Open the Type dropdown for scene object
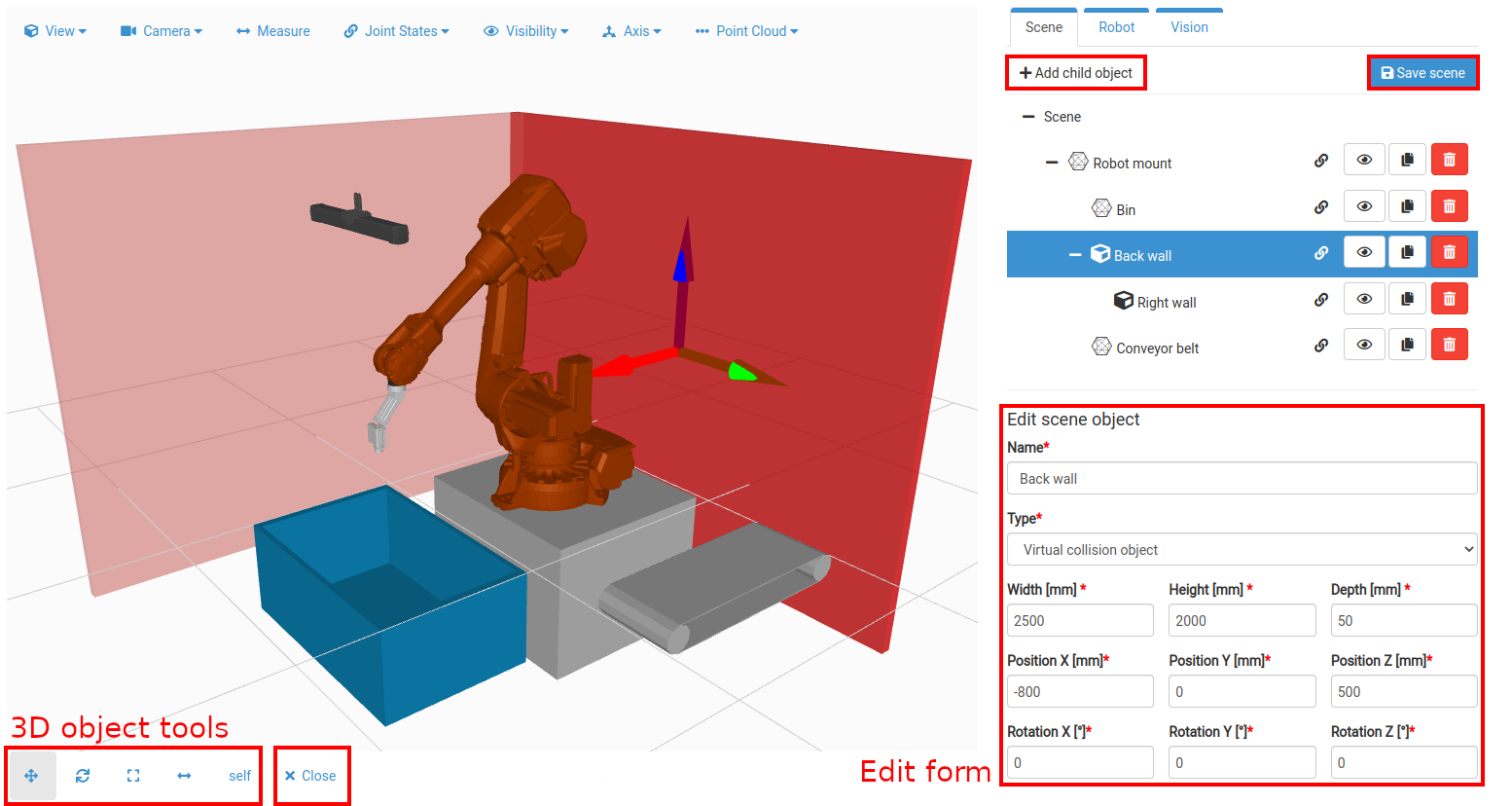This screenshot has height=806, width=1512. (1242, 550)
